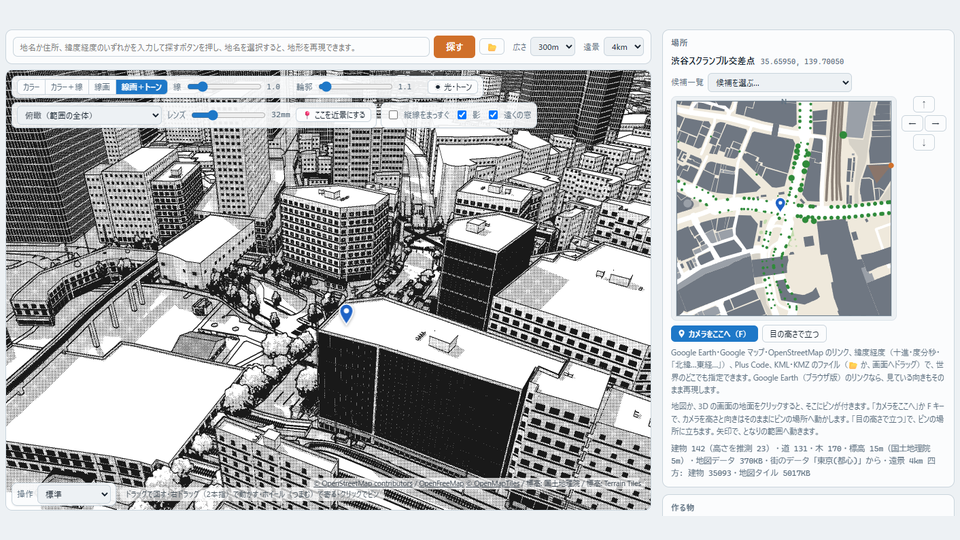
Task: Select the 線画 render mode tab
Action: coord(102,87)
